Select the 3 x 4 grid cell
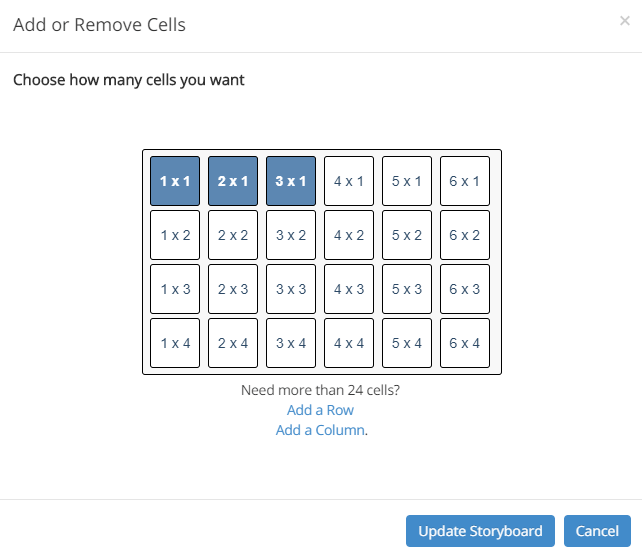642x559 pixels. 291,344
